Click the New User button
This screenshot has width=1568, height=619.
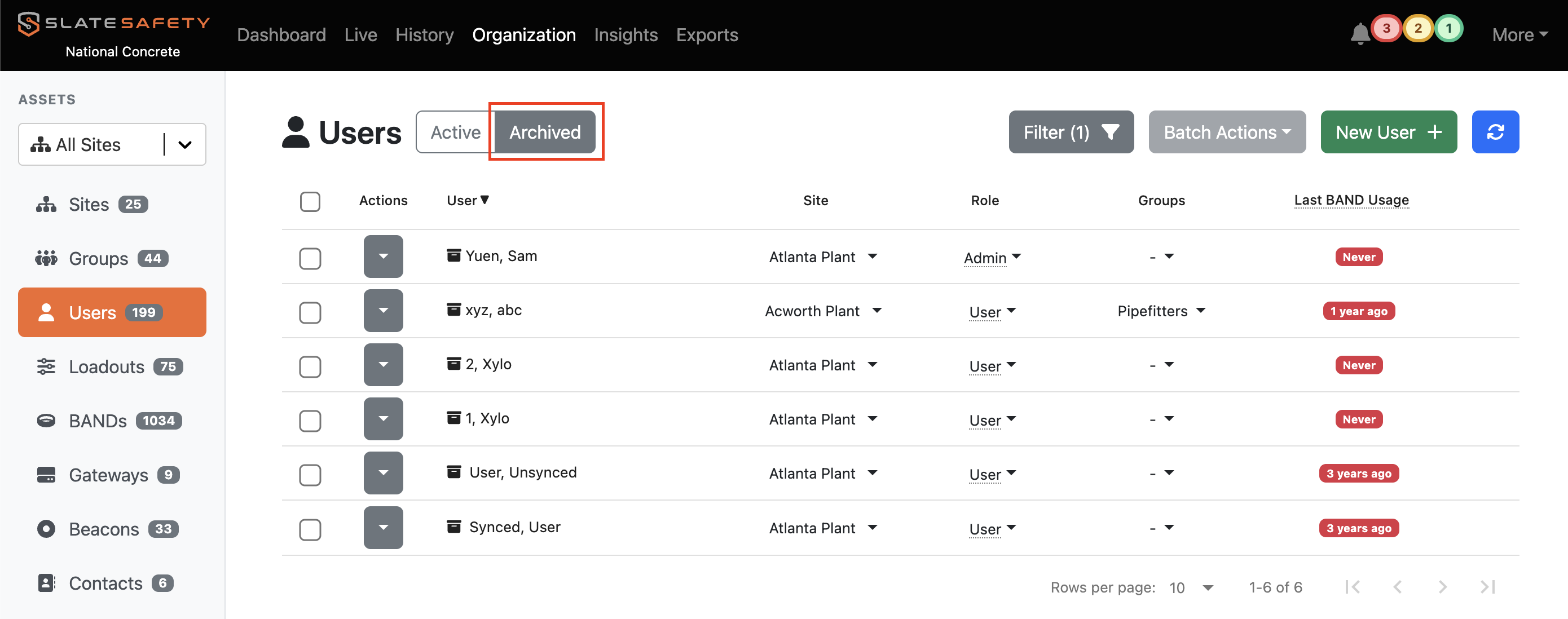click(x=1388, y=132)
